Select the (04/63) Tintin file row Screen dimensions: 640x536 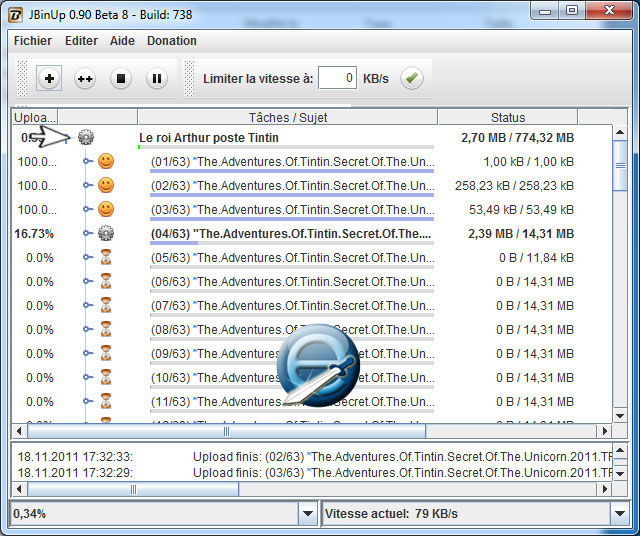click(x=291, y=234)
